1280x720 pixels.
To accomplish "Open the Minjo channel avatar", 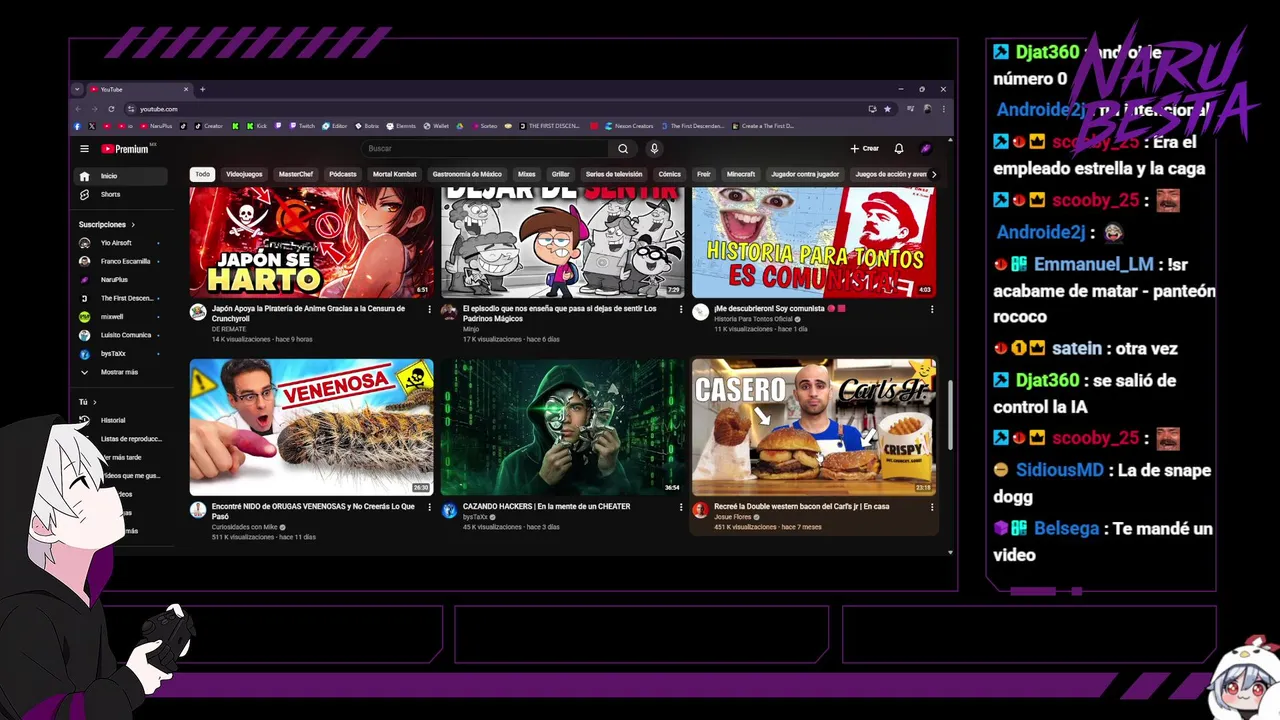I will pyautogui.click(x=449, y=312).
